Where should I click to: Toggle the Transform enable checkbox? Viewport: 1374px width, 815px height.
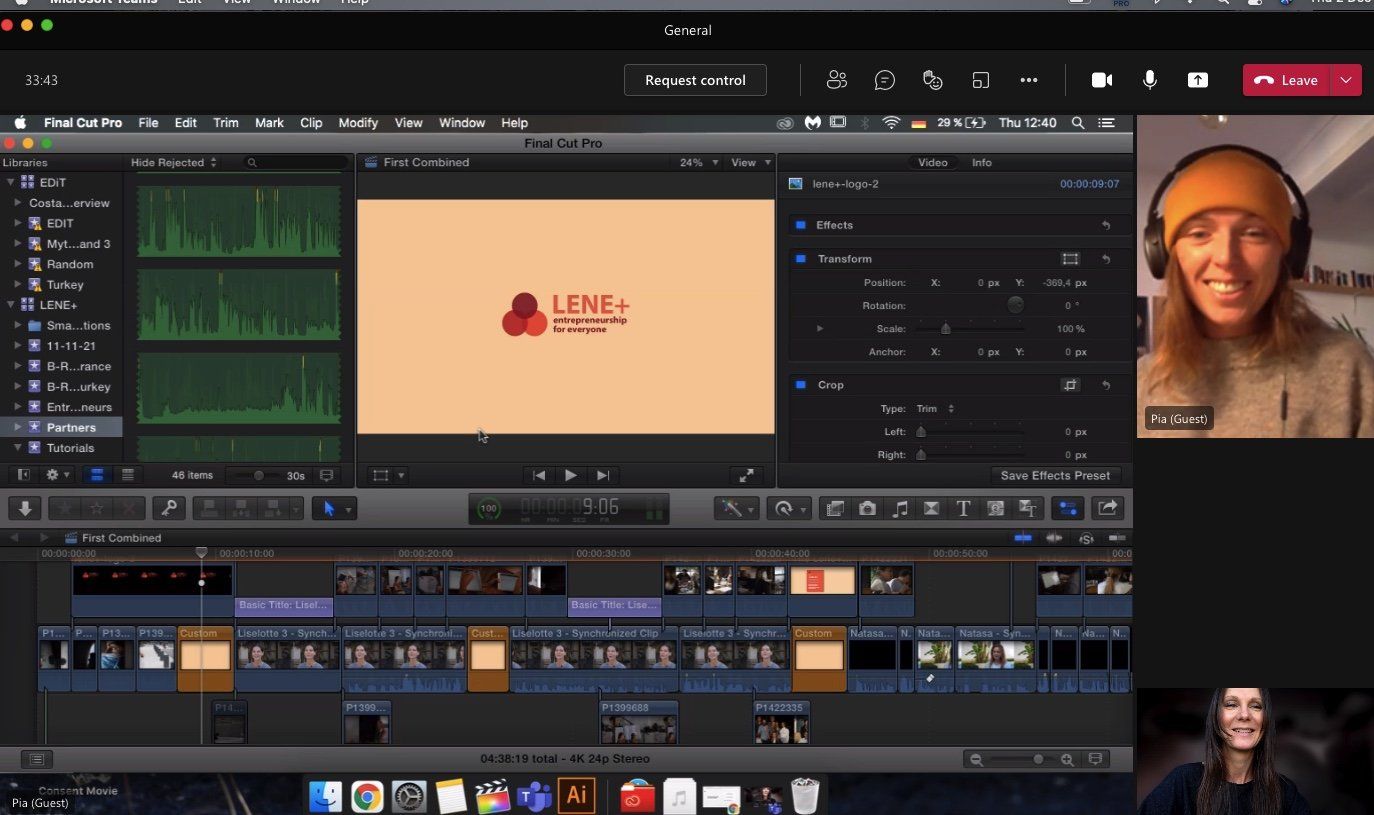coord(800,259)
